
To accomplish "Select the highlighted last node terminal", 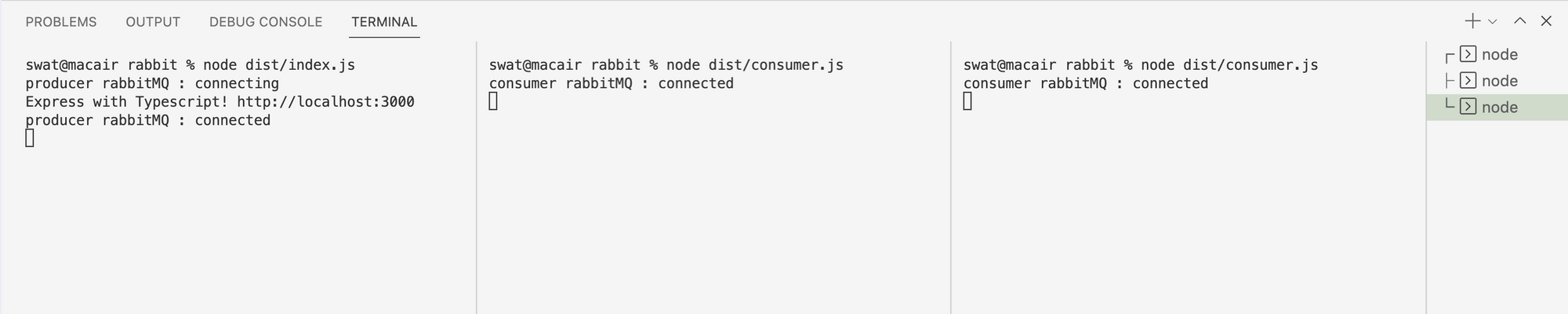I will [x=1497, y=107].
